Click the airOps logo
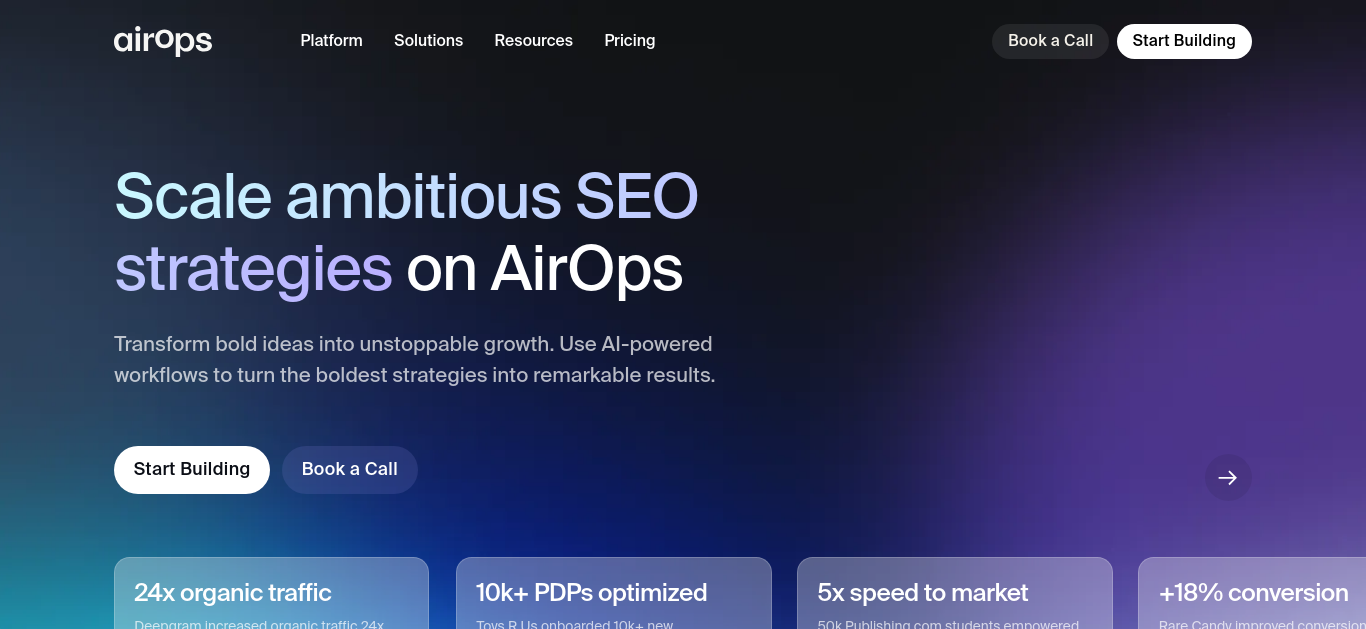Image resolution: width=1366 pixels, height=629 pixels. coord(163,41)
